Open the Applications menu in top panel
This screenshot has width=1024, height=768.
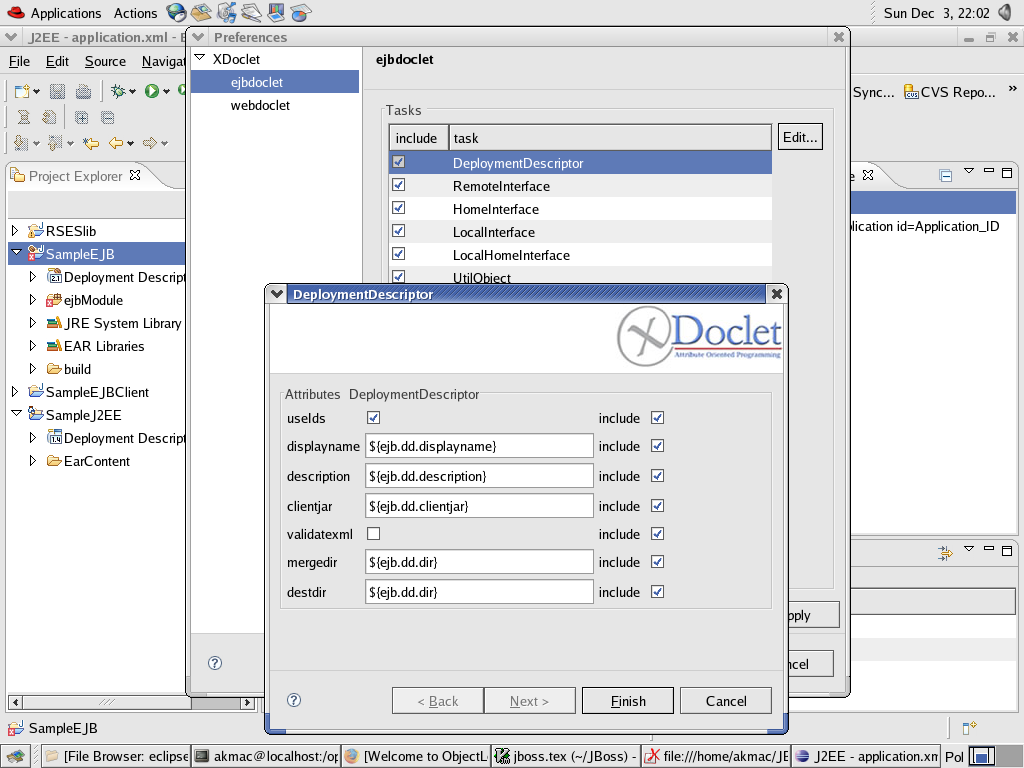pos(66,13)
